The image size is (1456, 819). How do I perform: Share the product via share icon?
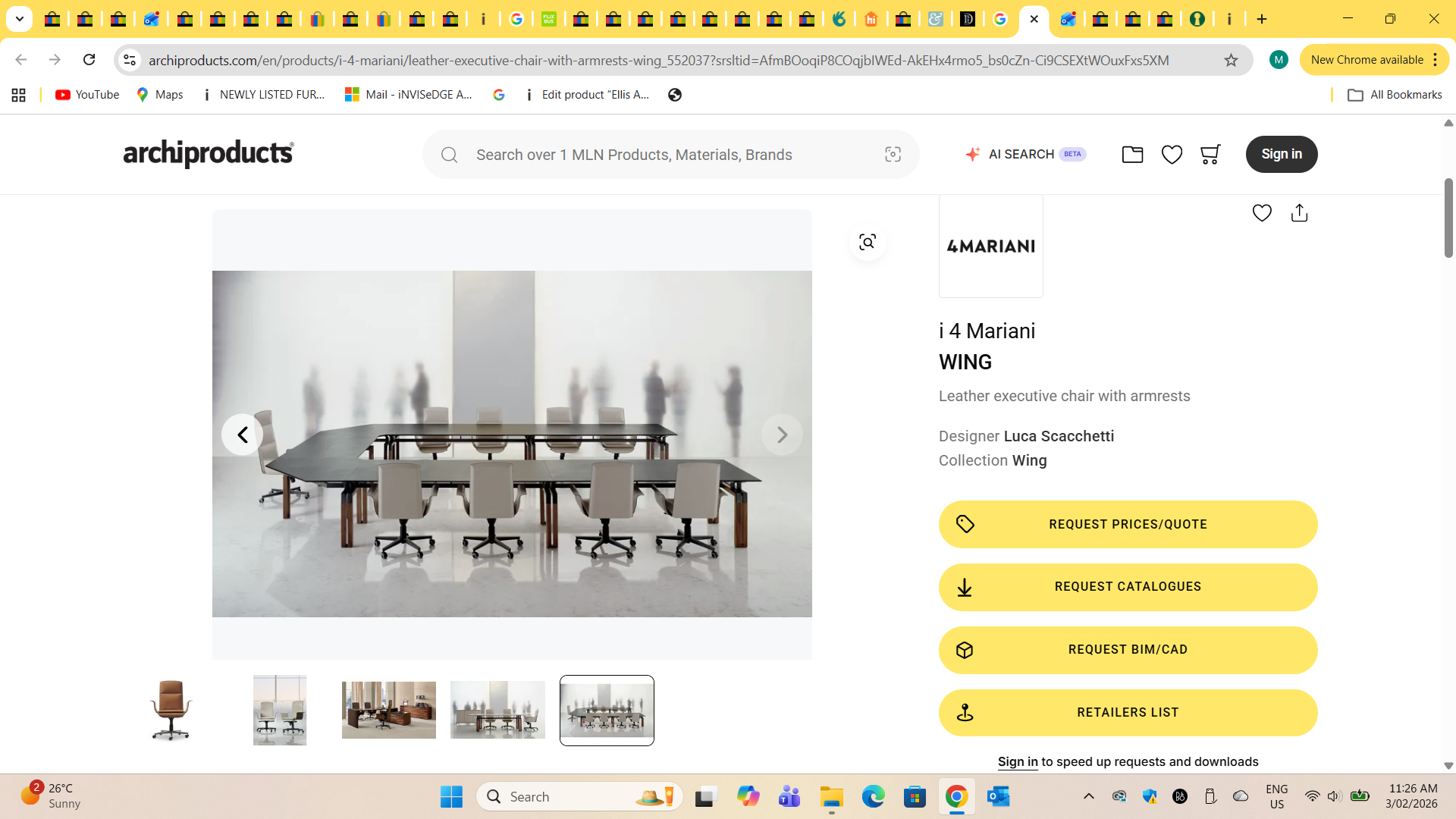tap(1299, 213)
